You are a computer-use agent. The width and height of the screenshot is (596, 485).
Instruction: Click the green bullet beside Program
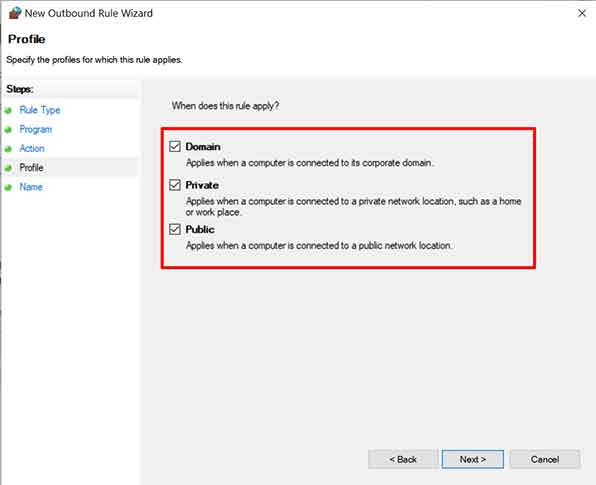point(8,130)
